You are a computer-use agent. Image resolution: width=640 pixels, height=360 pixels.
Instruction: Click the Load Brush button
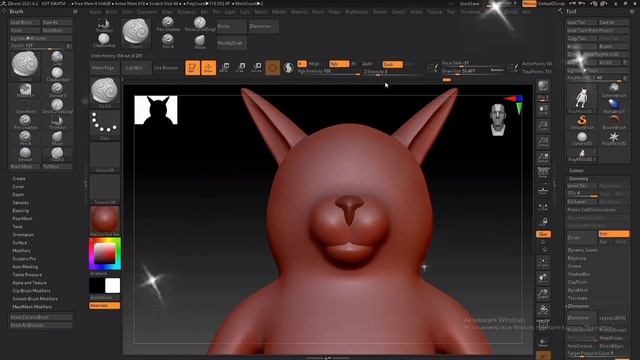tap(25, 22)
